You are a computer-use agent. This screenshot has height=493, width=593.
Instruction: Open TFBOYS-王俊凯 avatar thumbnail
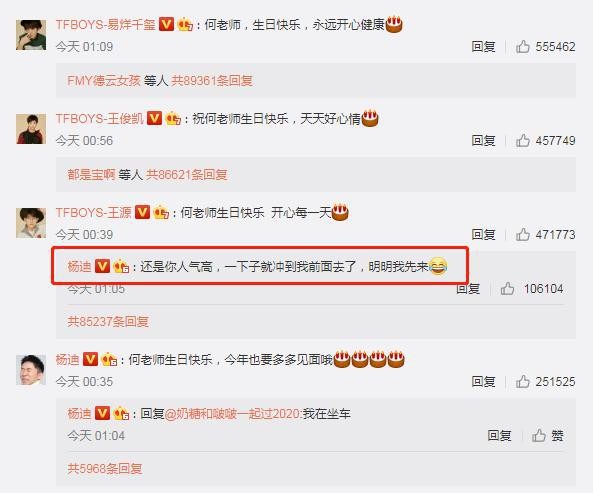tap(31, 129)
